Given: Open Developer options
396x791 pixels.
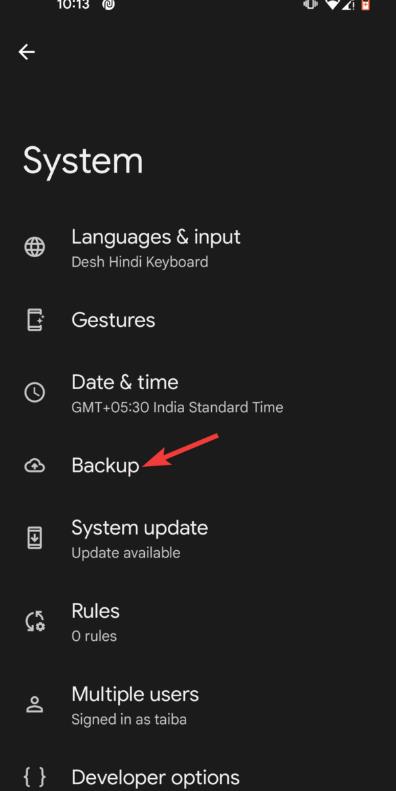Looking at the screenshot, I should click(x=198, y=777).
